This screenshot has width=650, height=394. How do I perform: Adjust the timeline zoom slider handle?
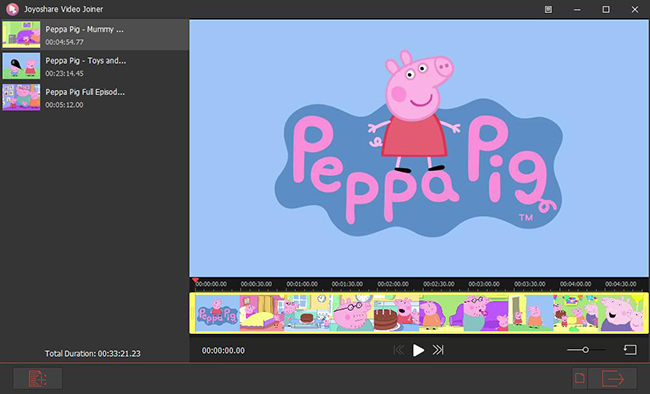tap(585, 350)
